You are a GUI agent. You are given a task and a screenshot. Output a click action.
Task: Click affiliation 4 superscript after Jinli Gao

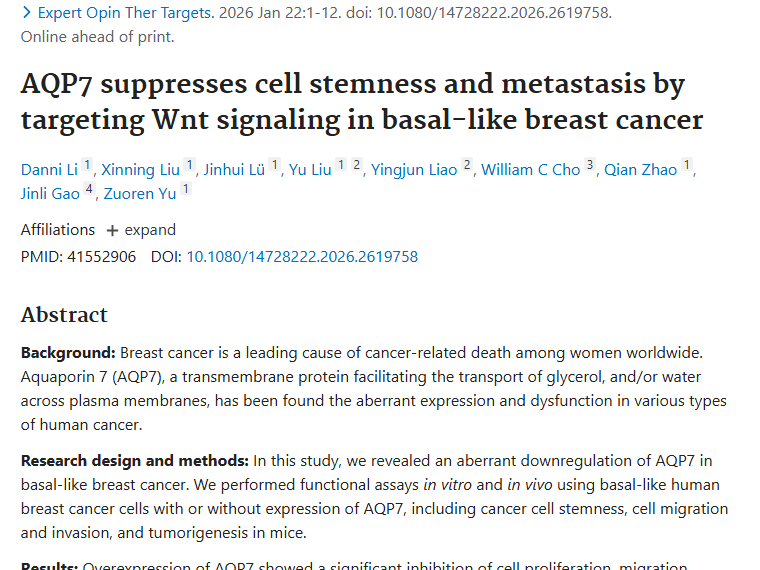[x=89, y=190]
